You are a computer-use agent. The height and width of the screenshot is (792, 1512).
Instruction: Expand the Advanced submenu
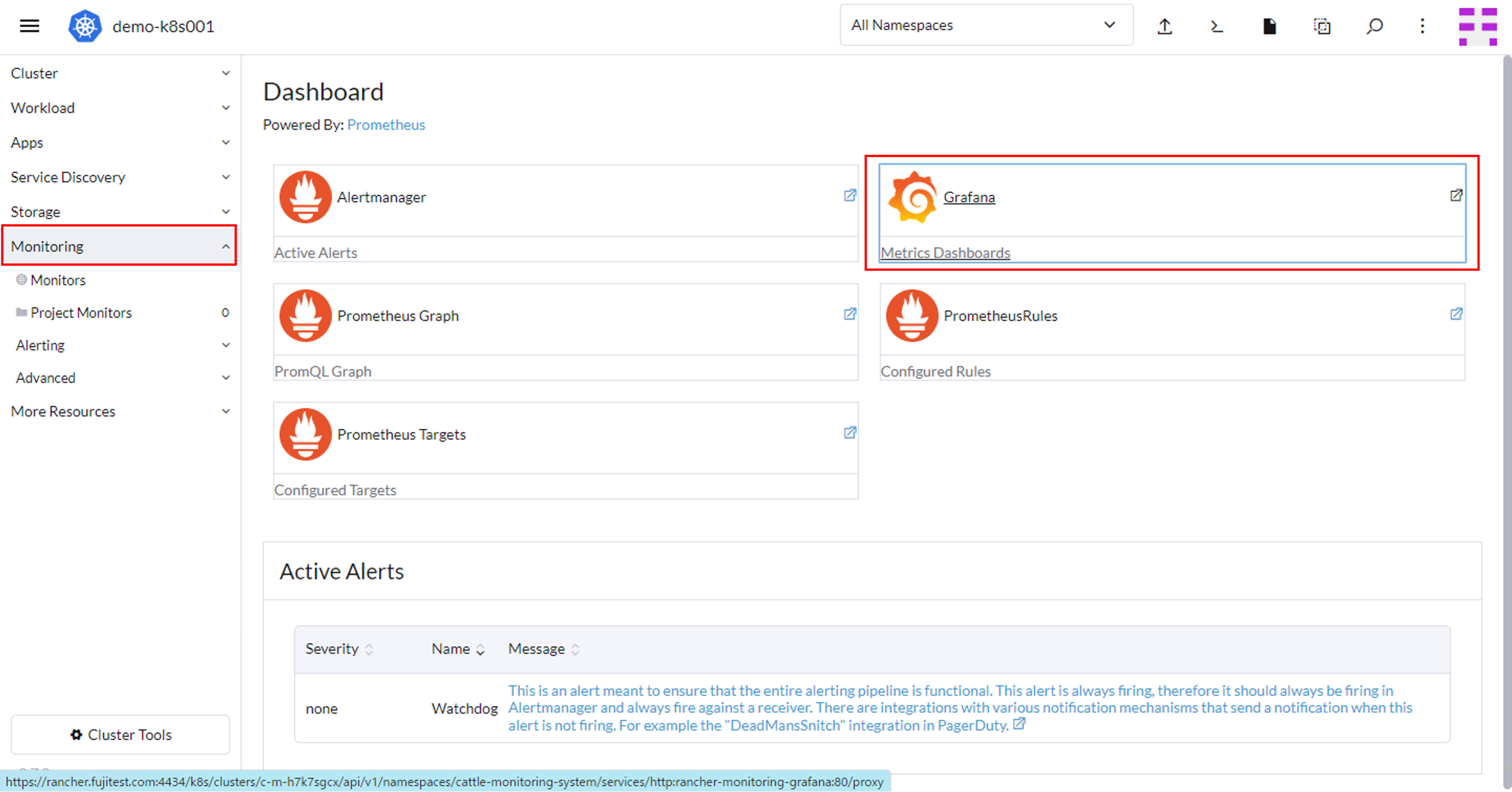point(120,378)
